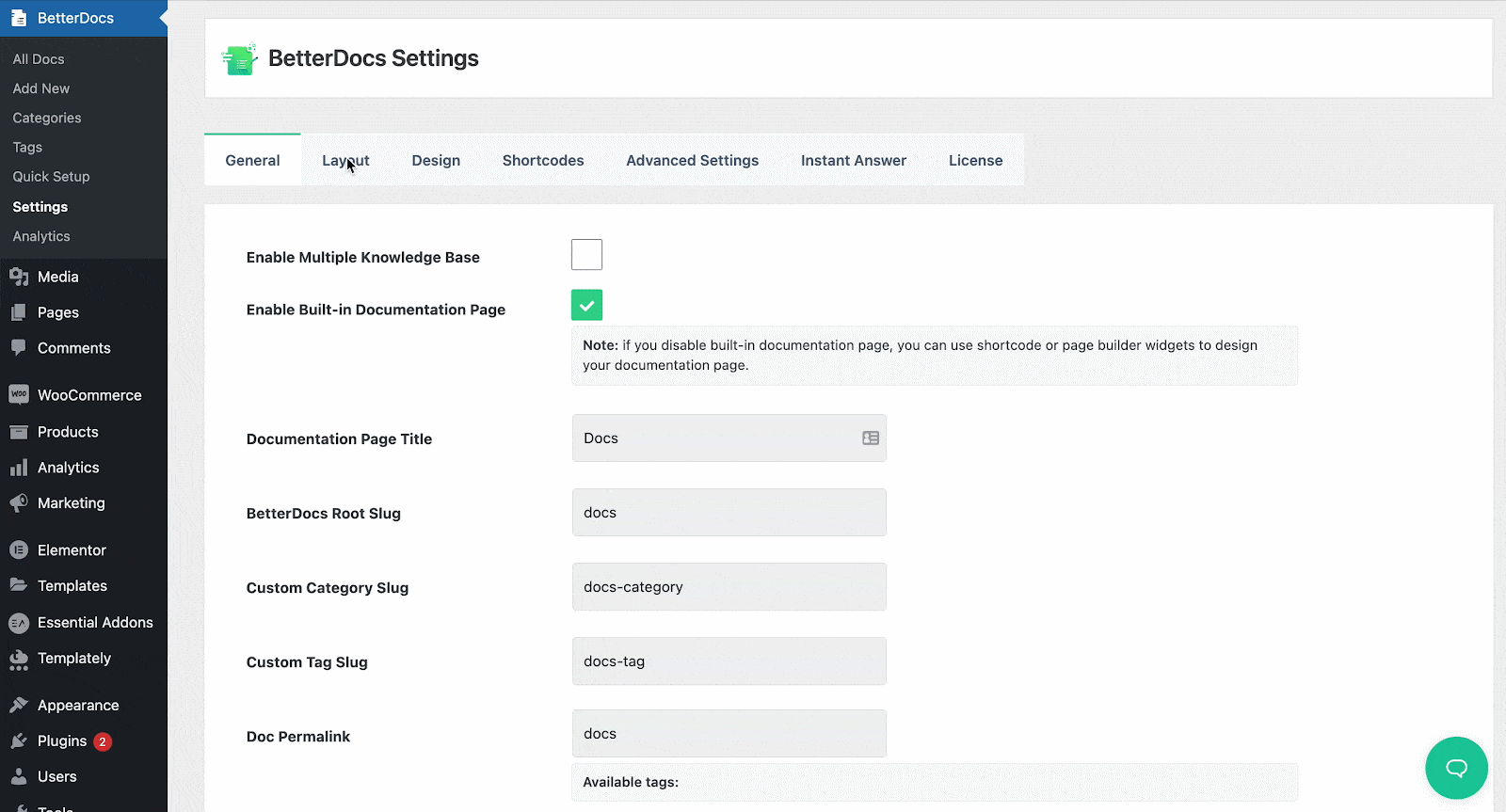The image size is (1506, 812).
Task: Open Templately menu item
Action: click(84, 659)
